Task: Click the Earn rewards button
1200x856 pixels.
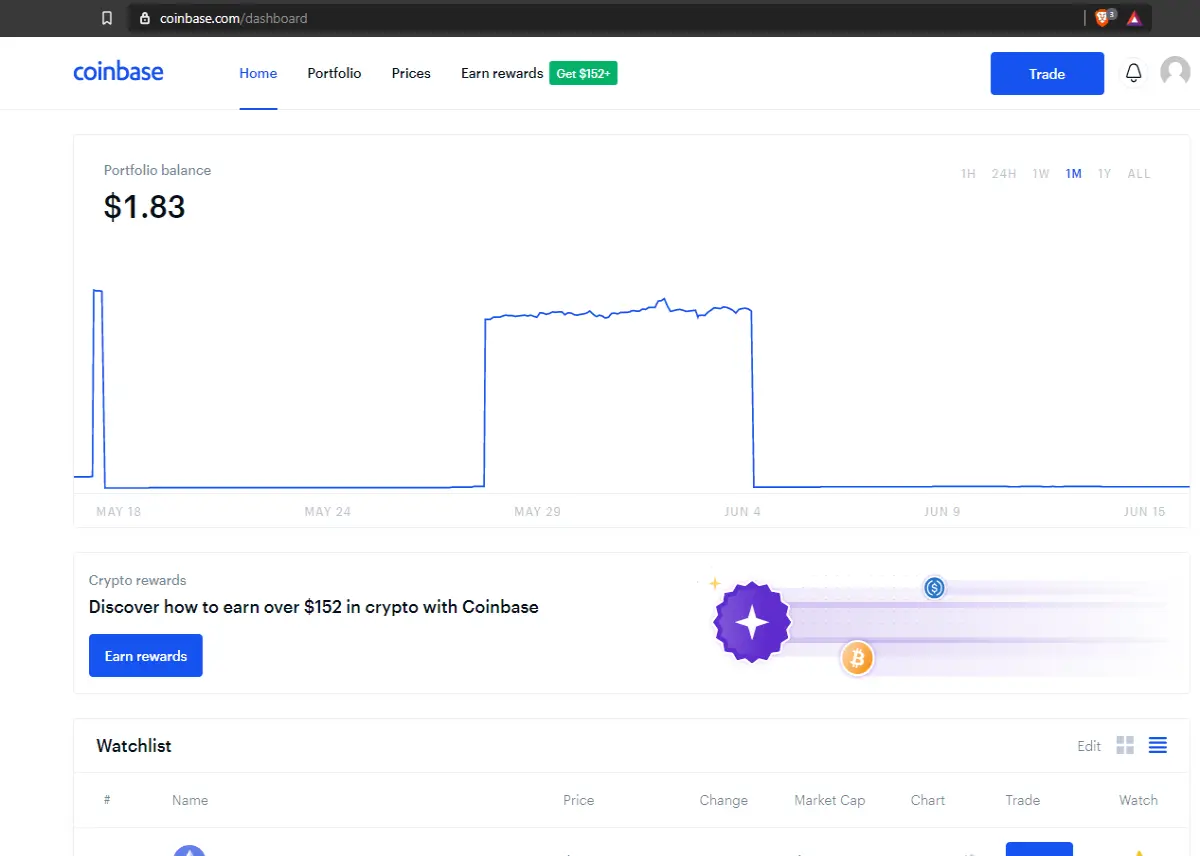Action: point(146,656)
